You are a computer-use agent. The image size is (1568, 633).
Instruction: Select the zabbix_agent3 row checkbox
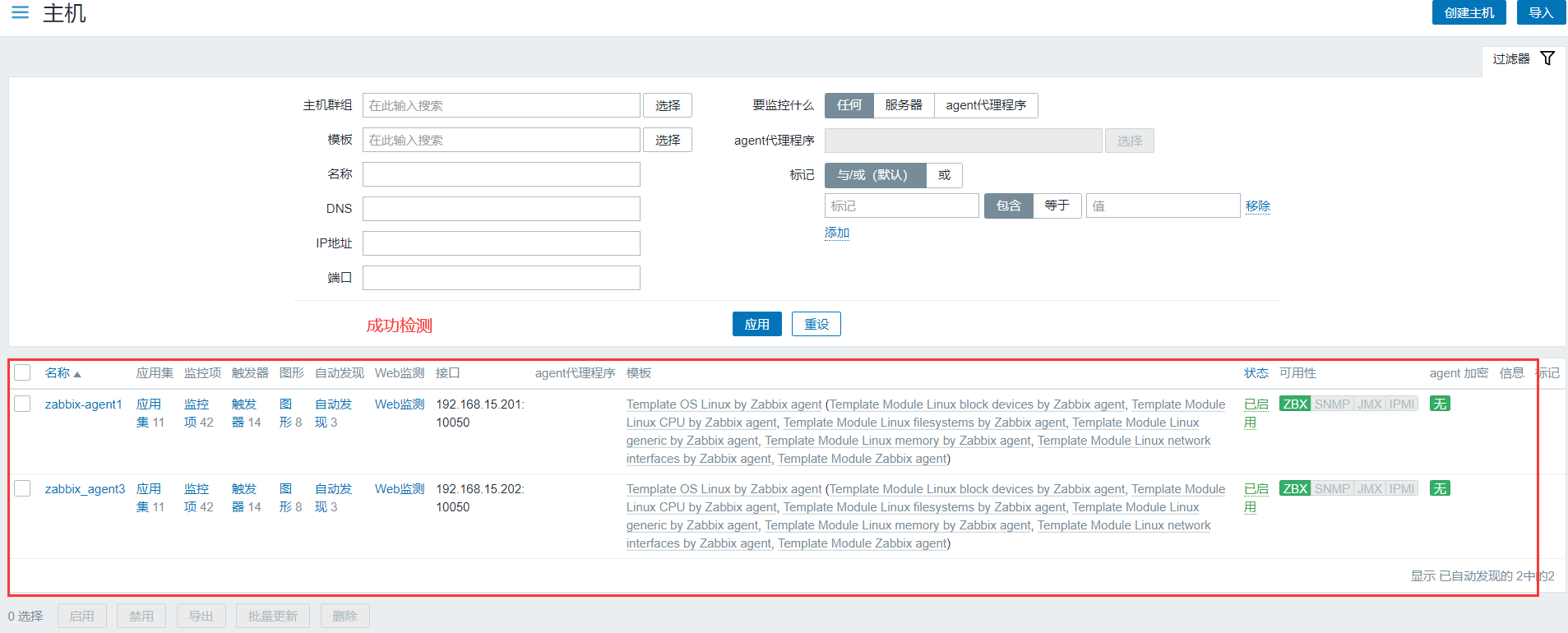[22, 488]
